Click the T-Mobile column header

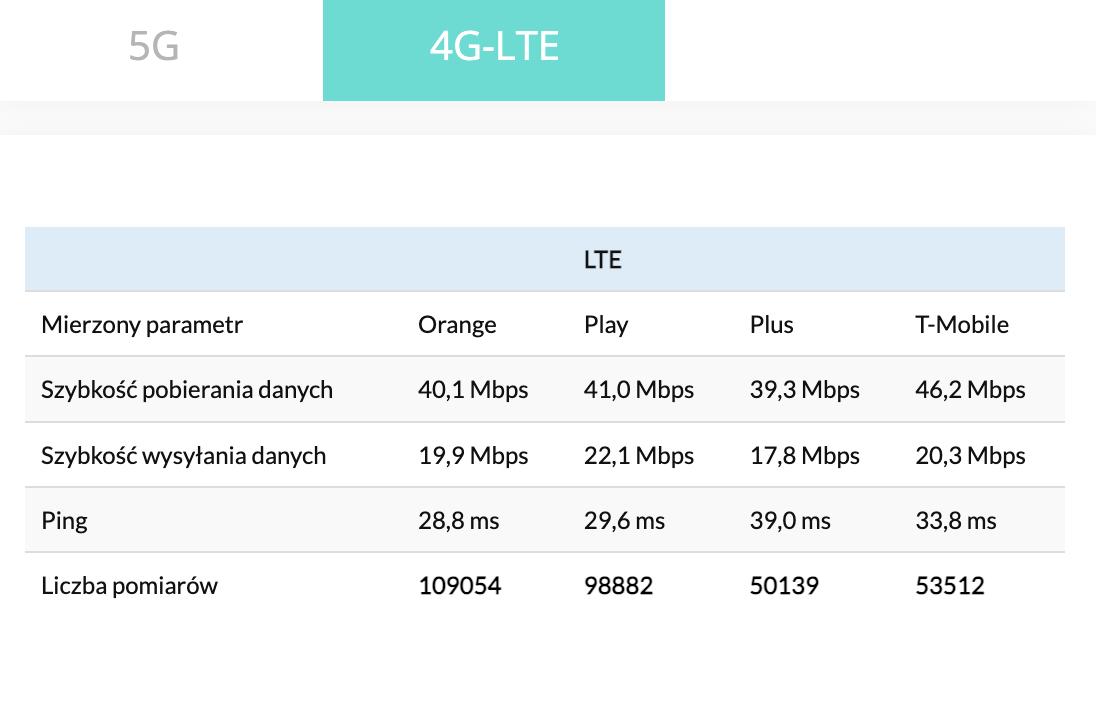point(962,325)
